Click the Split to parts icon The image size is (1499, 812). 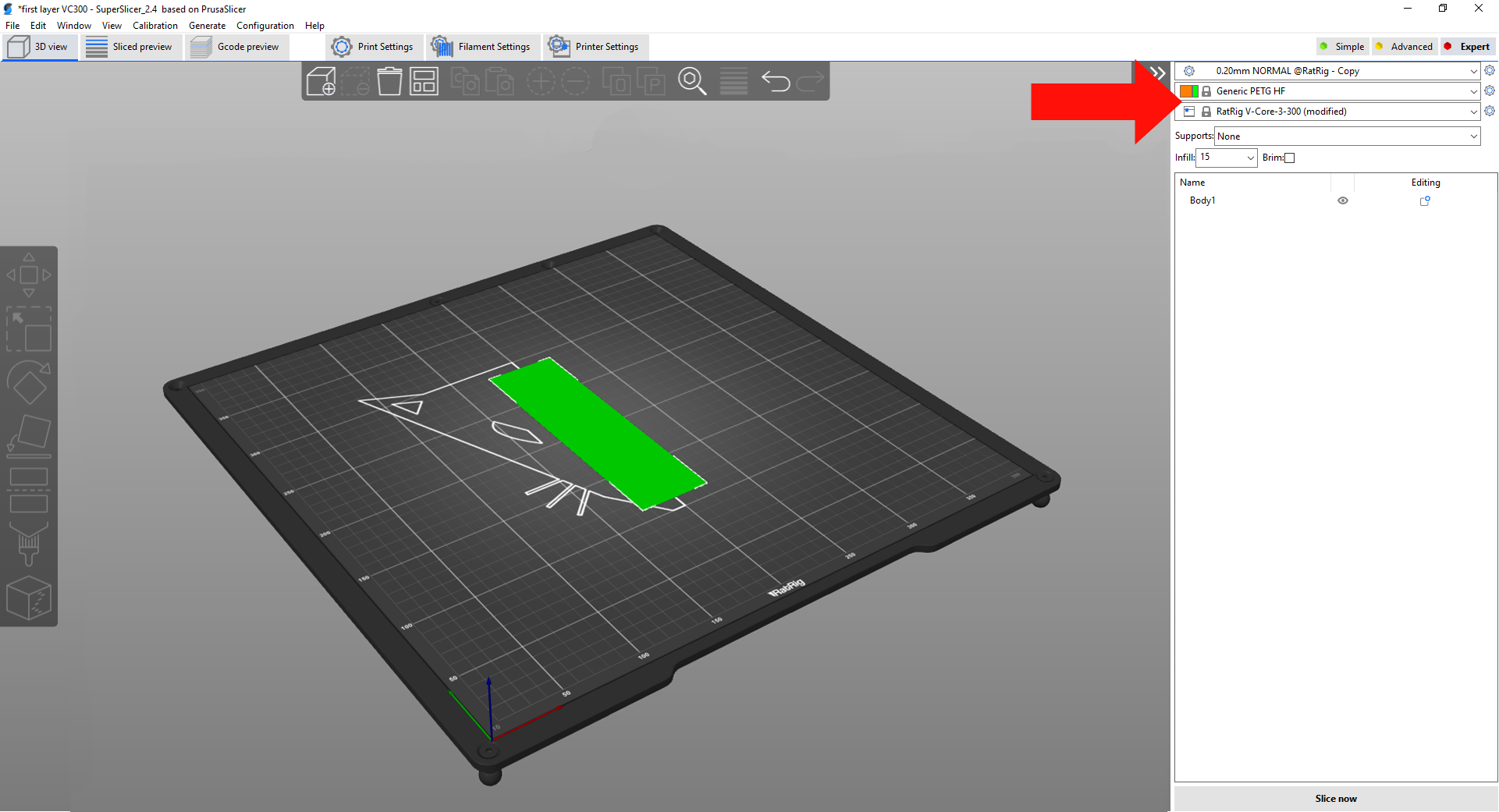pos(651,81)
